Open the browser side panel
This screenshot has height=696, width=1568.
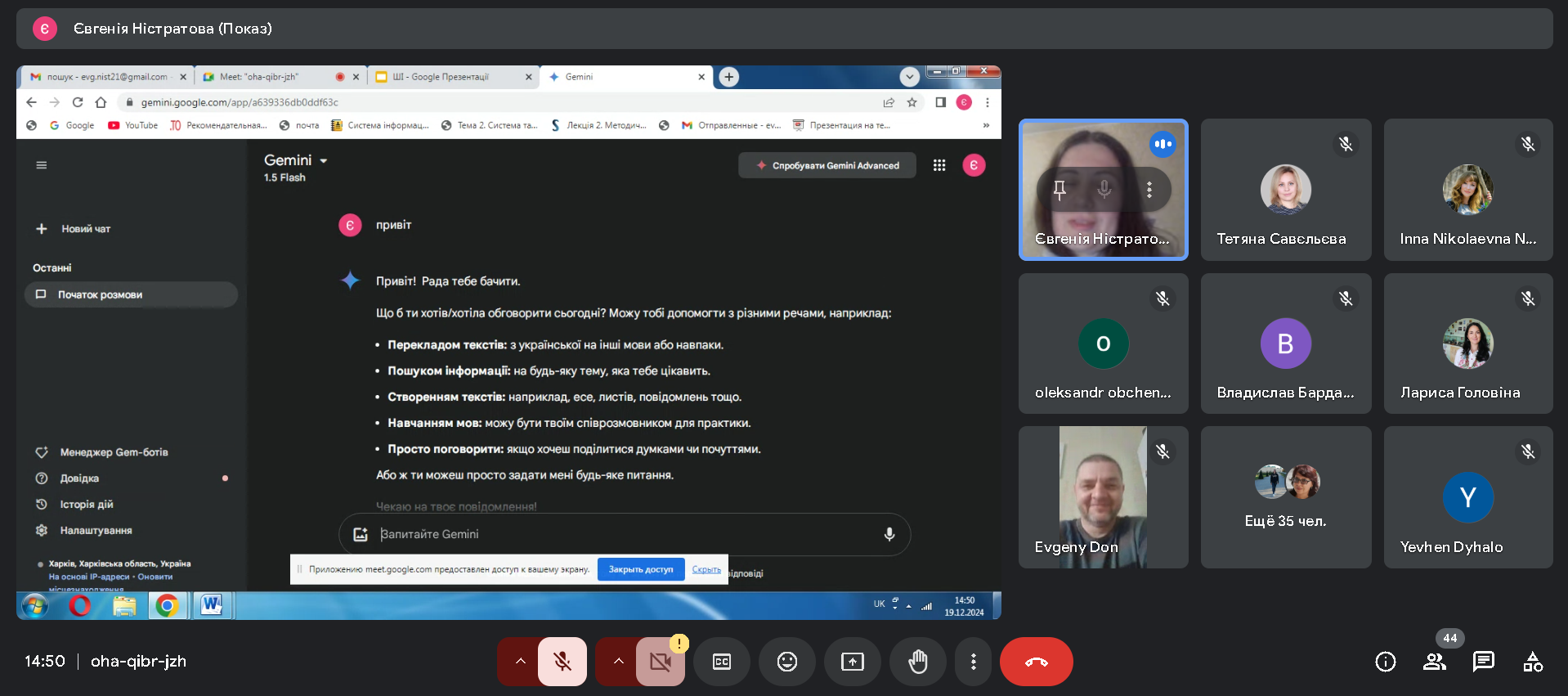coord(940,102)
